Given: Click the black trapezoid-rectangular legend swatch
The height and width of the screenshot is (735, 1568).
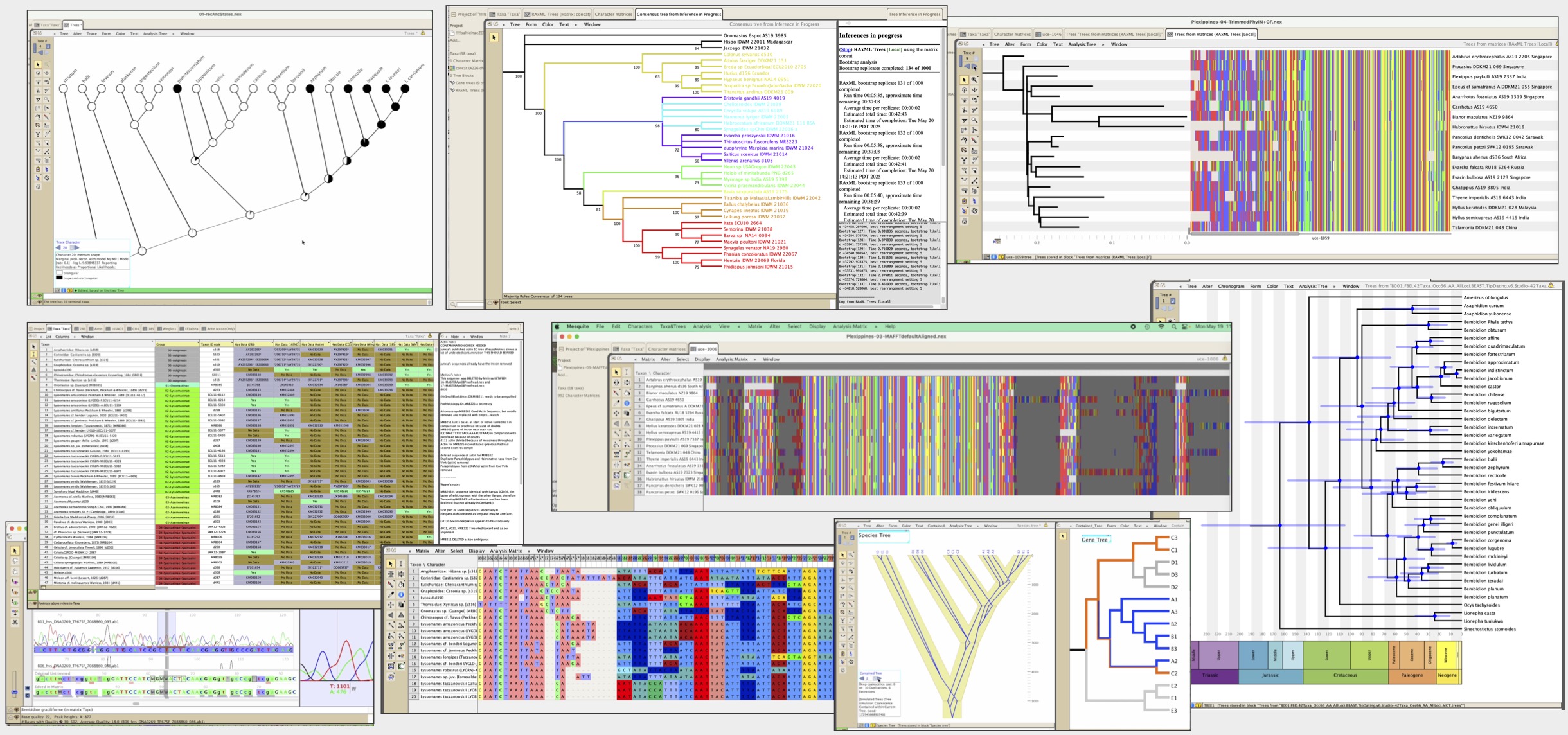Looking at the screenshot, I should pyautogui.click(x=59, y=278).
